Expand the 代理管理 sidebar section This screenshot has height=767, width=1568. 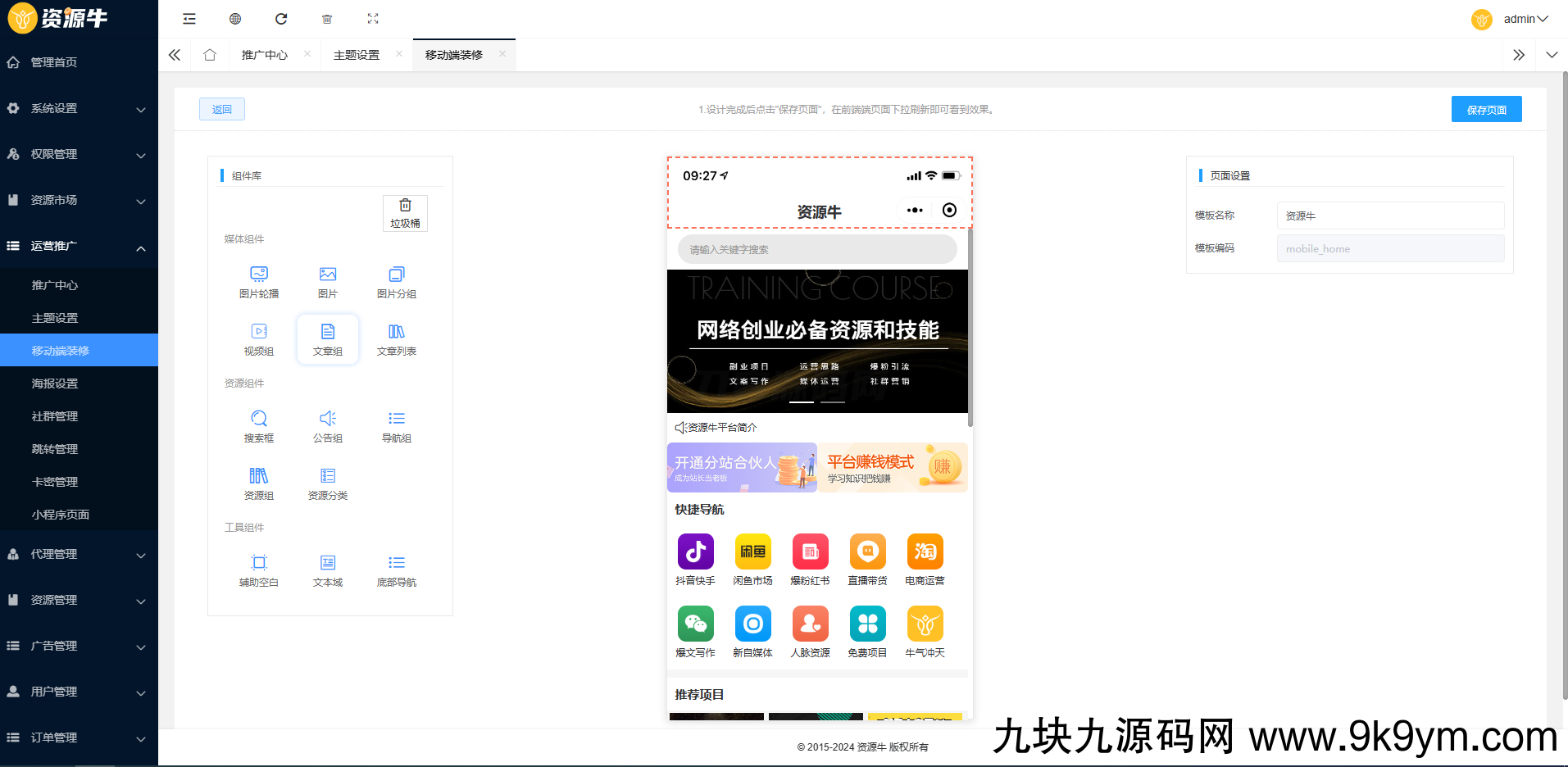(x=79, y=554)
